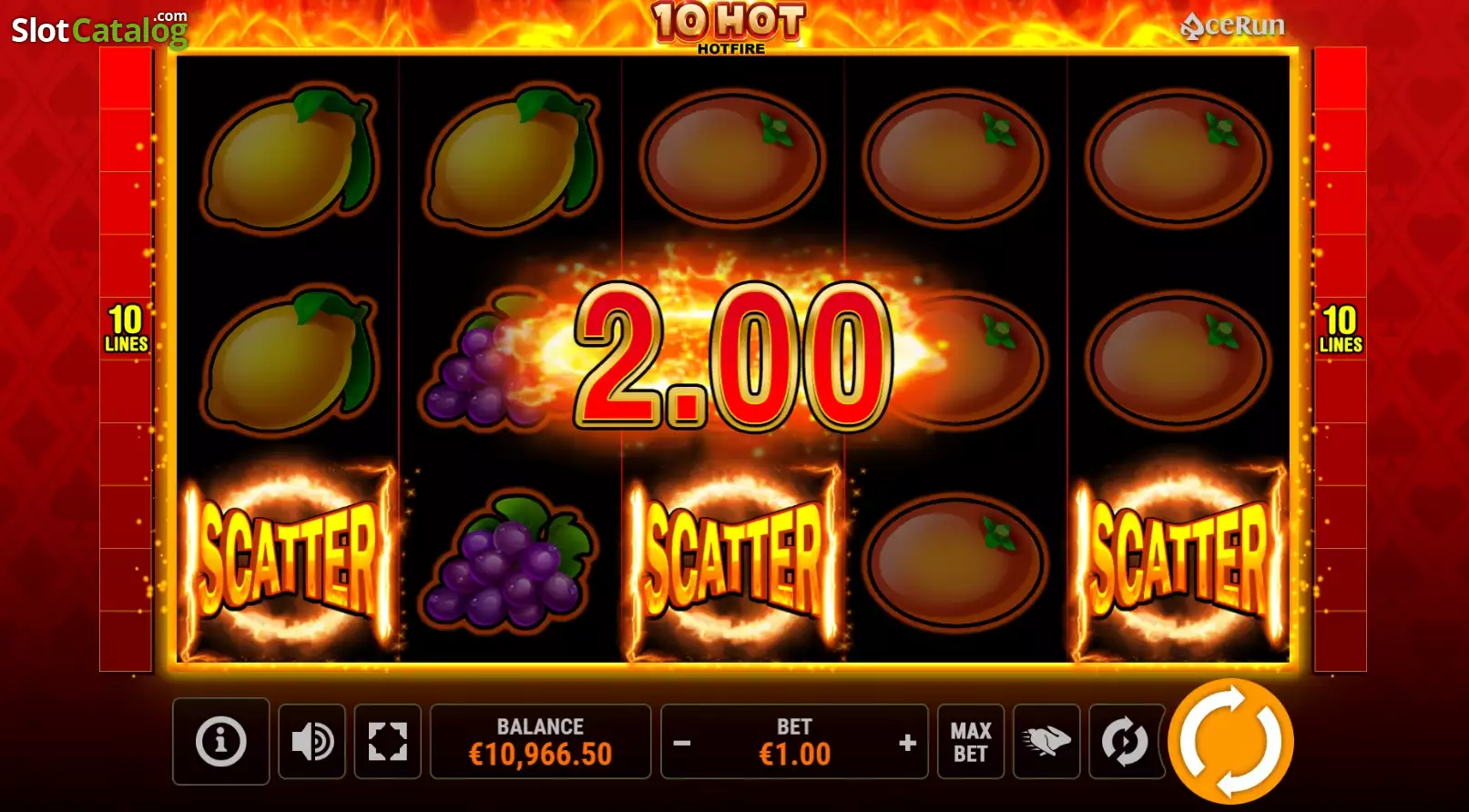Click the bet amount €1.00

(x=794, y=754)
